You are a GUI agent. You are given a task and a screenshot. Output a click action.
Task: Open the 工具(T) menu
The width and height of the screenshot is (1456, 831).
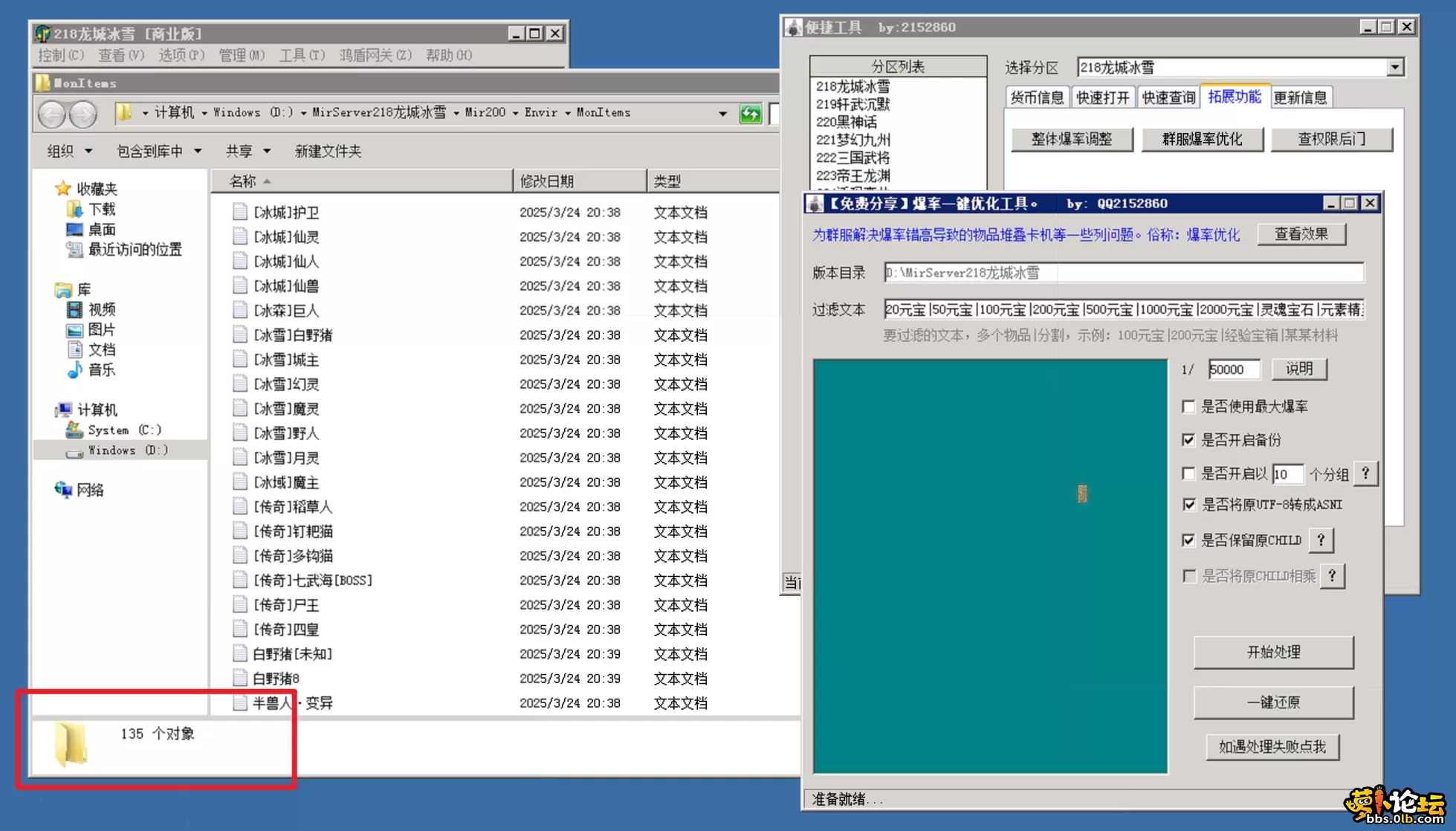pyautogui.click(x=302, y=55)
